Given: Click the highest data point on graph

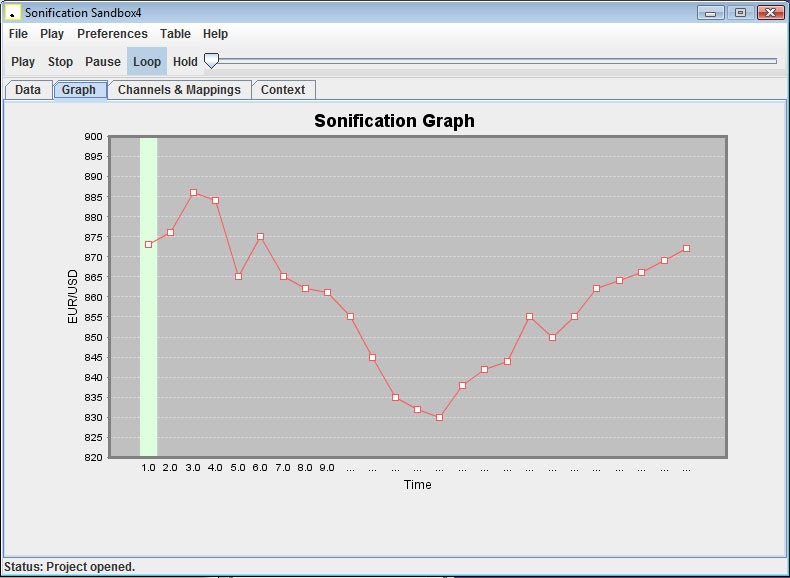Looking at the screenshot, I should coord(193,193).
